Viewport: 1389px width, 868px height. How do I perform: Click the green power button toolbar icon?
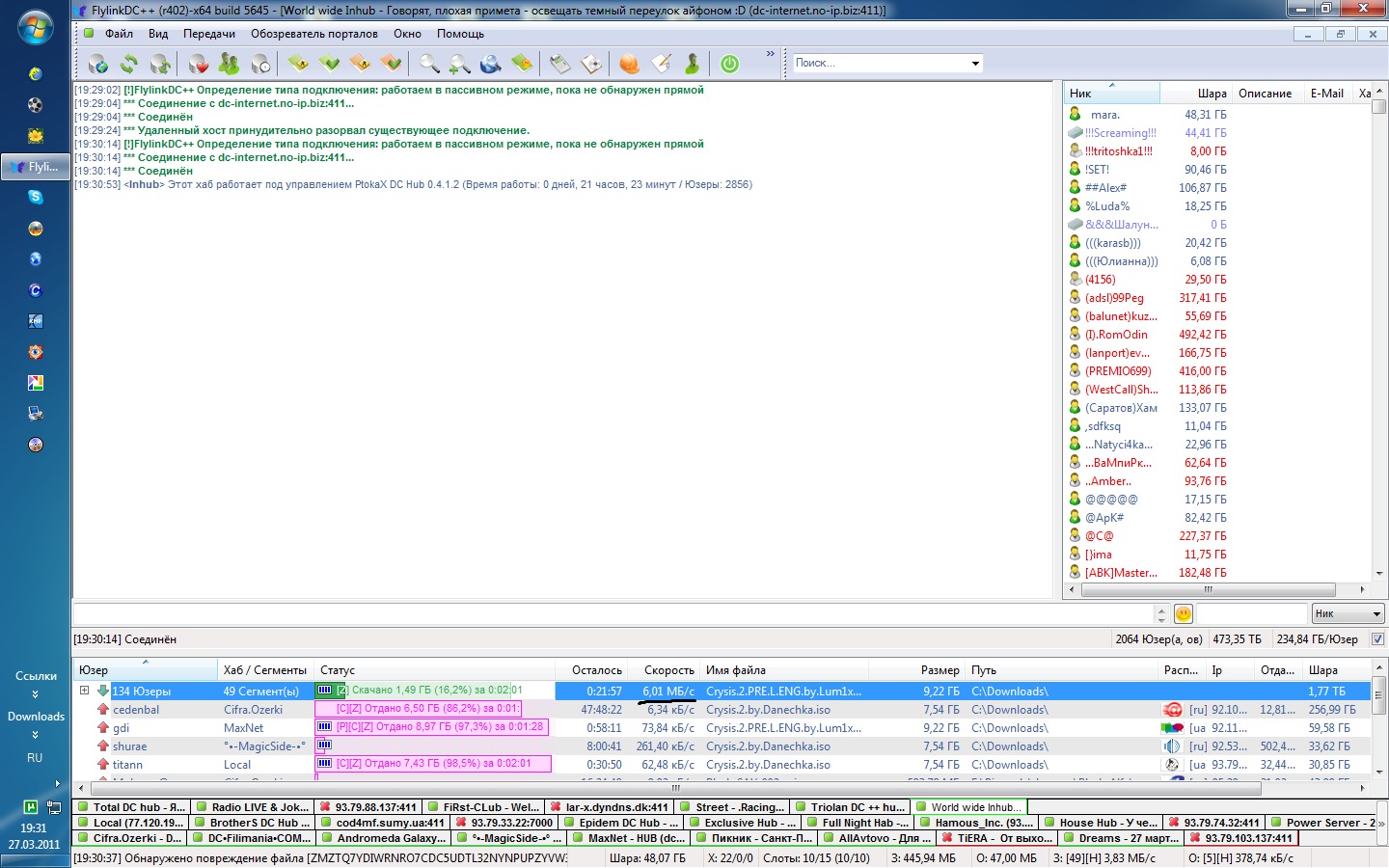(730, 64)
